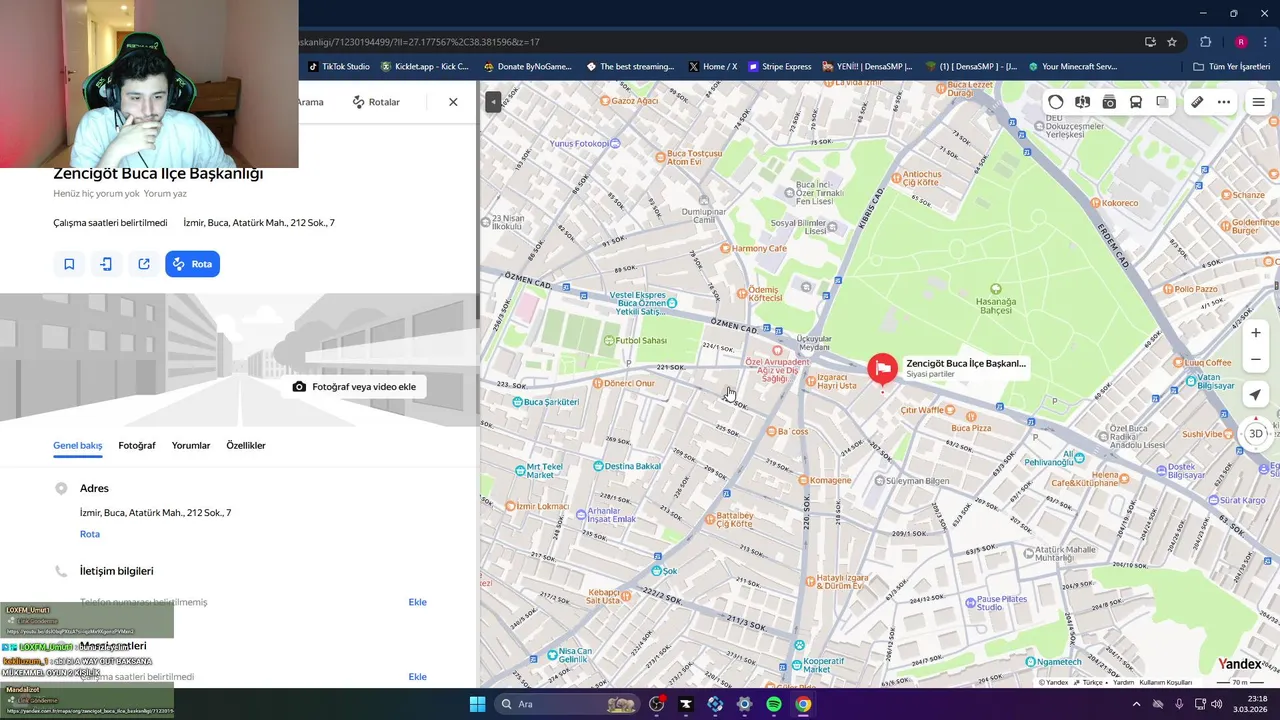1280x720 pixels.
Task: Share the place via share icon
Action: (144, 264)
